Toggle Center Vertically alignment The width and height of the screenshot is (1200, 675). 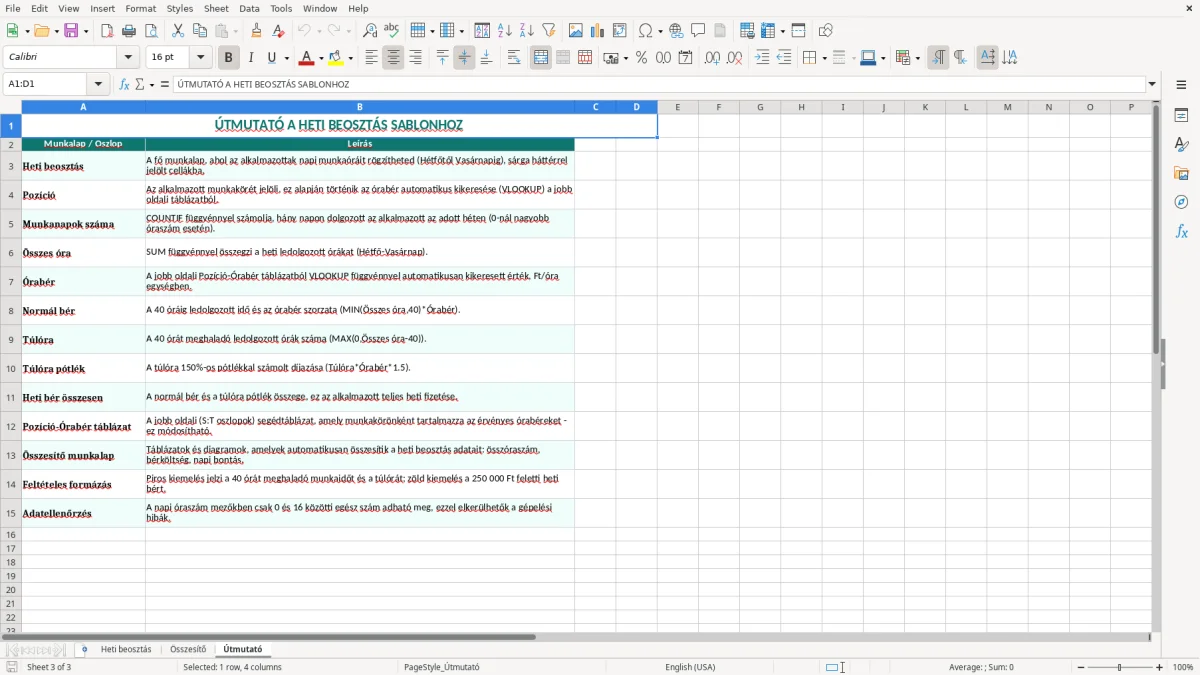[464, 58]
